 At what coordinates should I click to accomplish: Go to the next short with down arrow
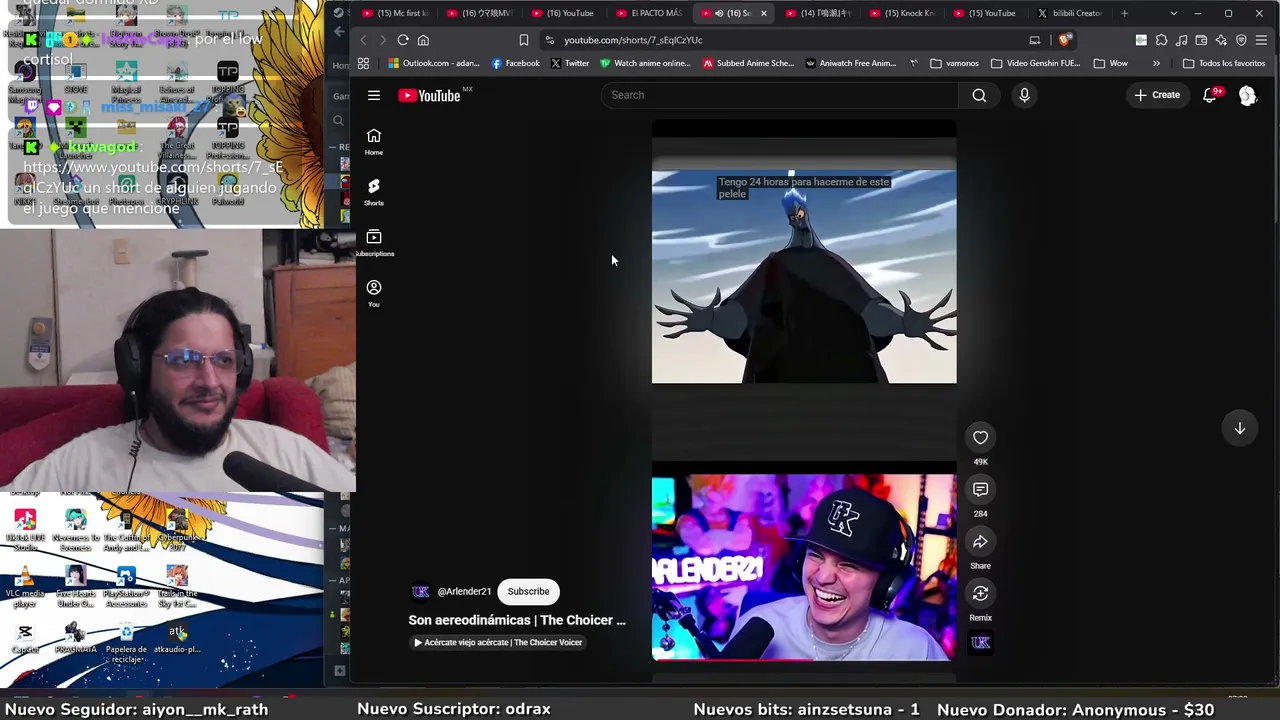[1239, 428]
